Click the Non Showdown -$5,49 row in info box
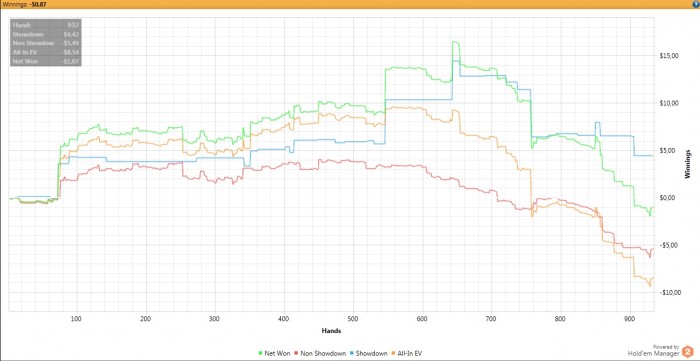Viewport: 700px width, 361px height. [x=46, y=43]
